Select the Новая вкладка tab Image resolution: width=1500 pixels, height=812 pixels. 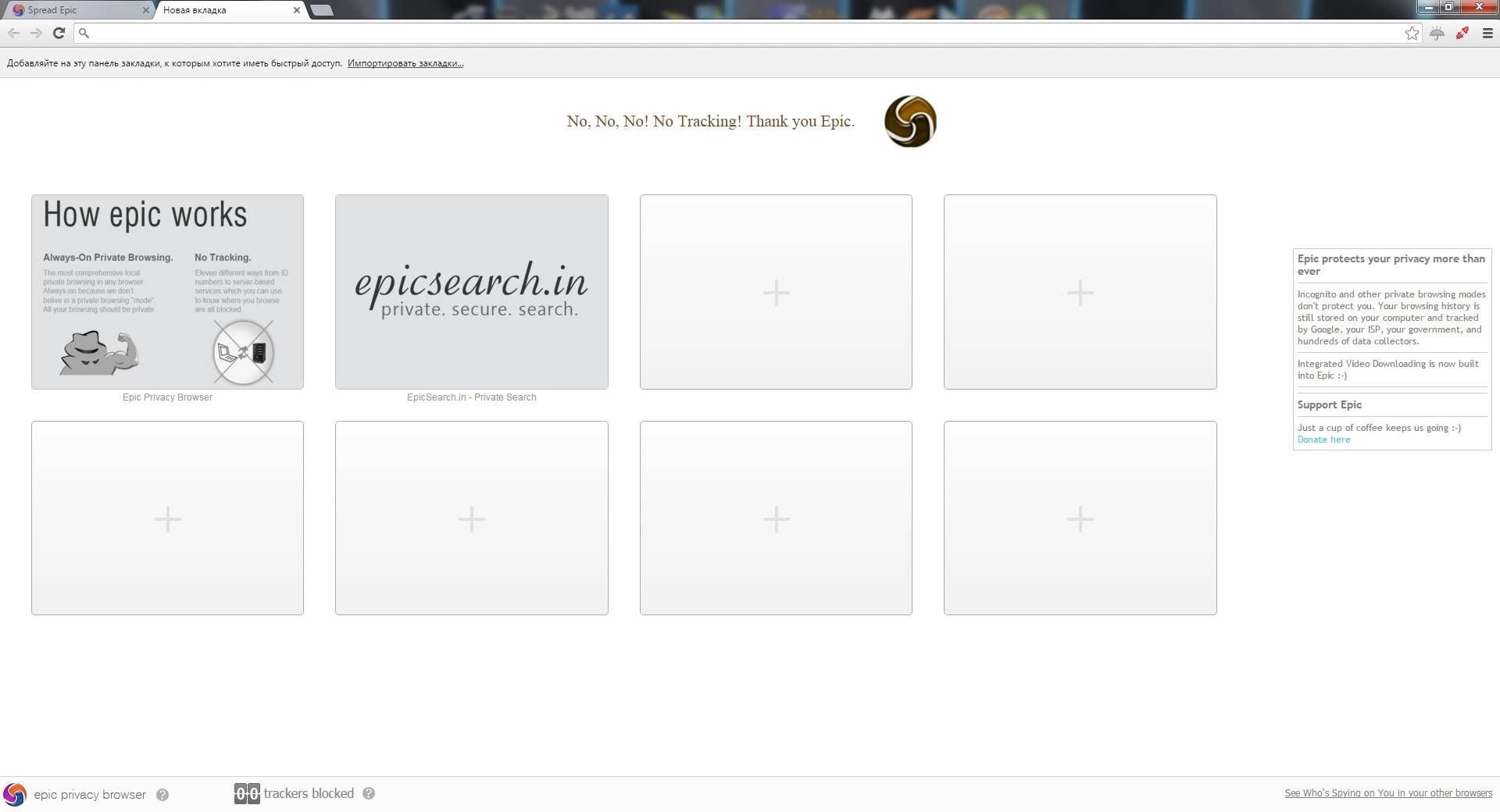click(x=227, y=10)
